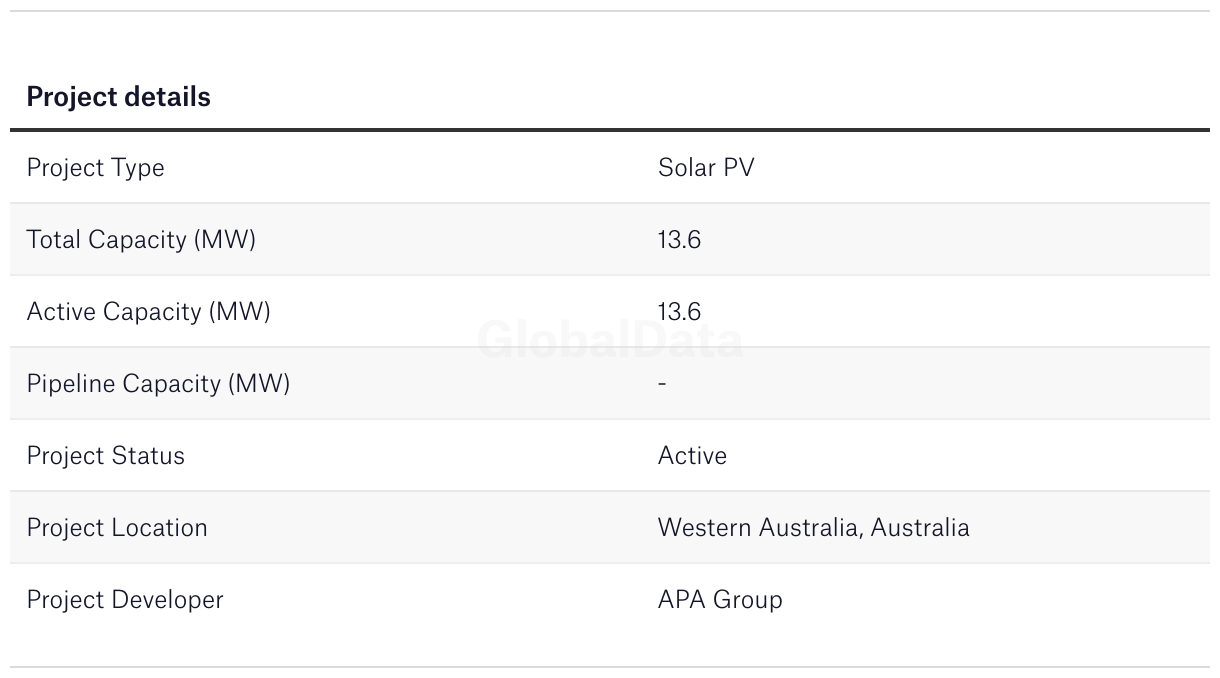The height and width of the screenshot is (678, 1220).
Task: Click the Active value for Project Status
Action: tap(692, 455)
